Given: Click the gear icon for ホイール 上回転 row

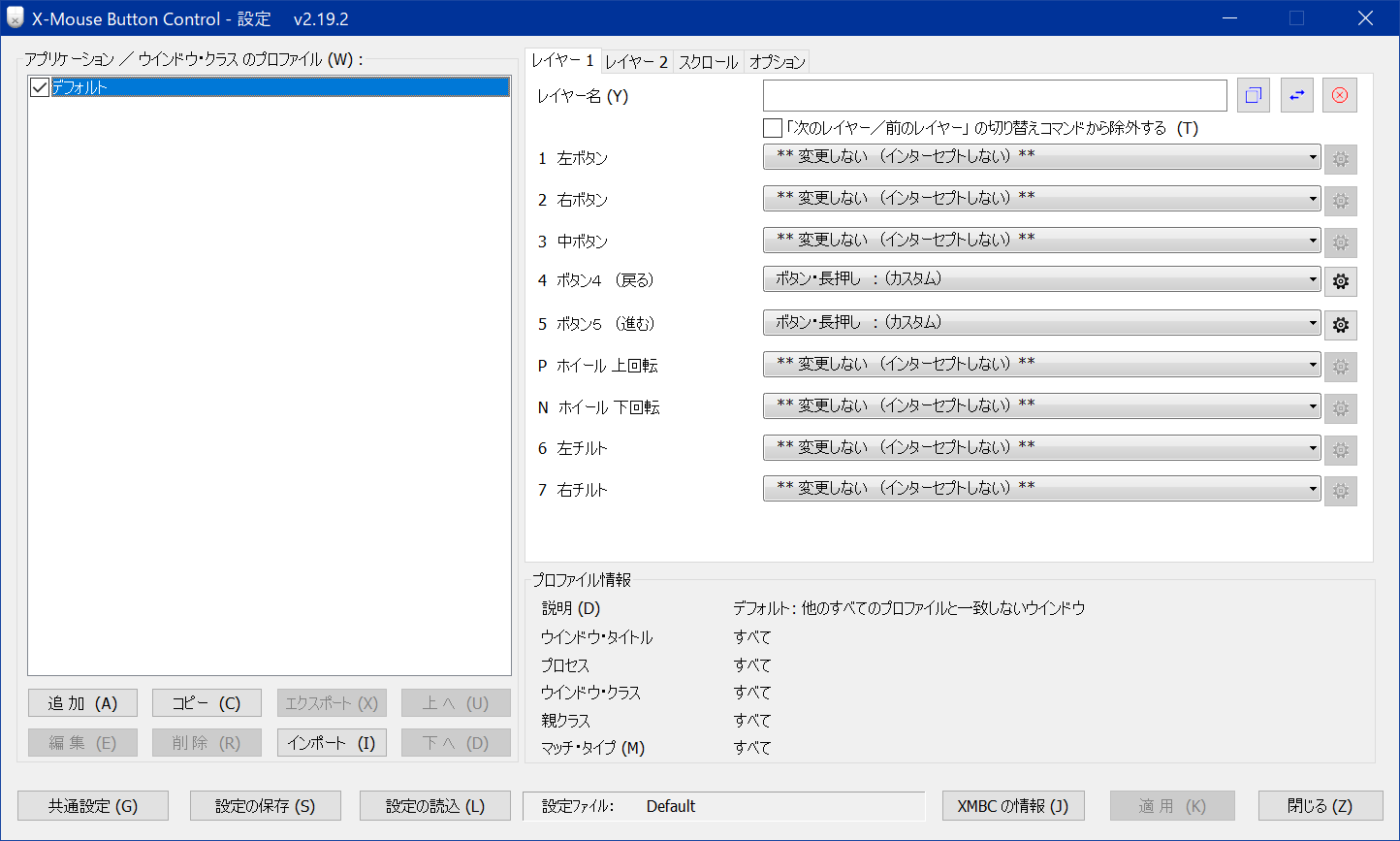Looking at the screenshot, I should coord(1341,367).
